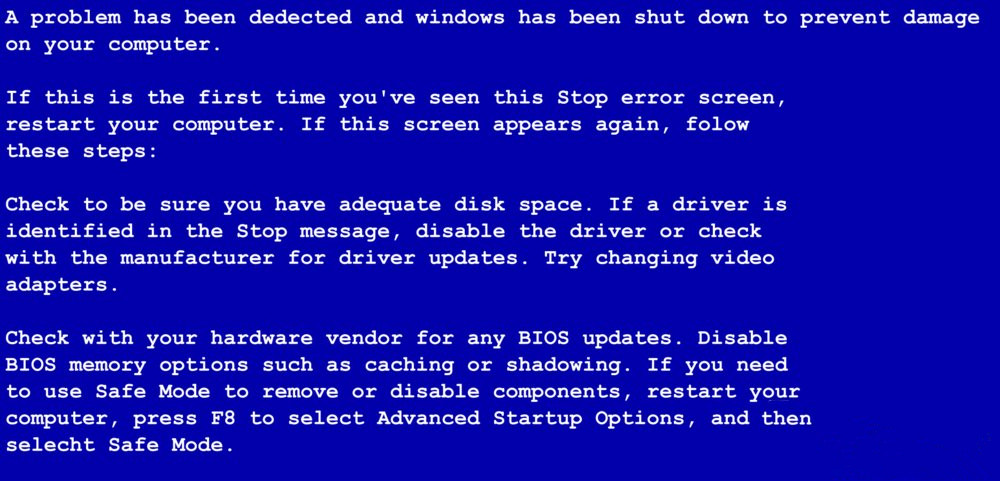
Task: Click the word 'manufacturer'
Action: [x=197, y=258]
